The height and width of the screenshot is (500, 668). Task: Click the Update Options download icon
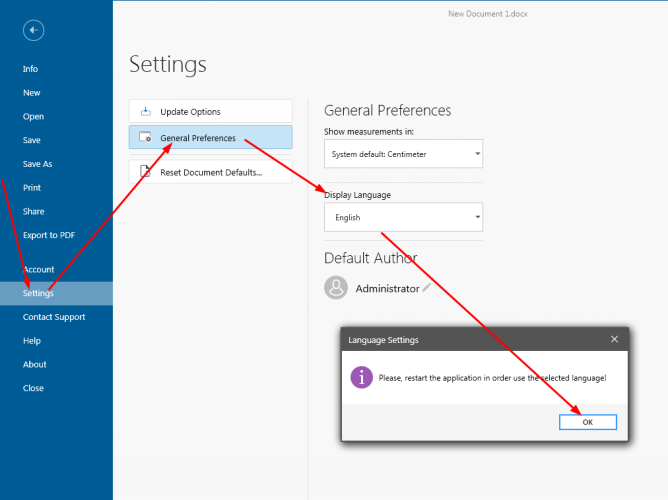click(x=146, y=111)
